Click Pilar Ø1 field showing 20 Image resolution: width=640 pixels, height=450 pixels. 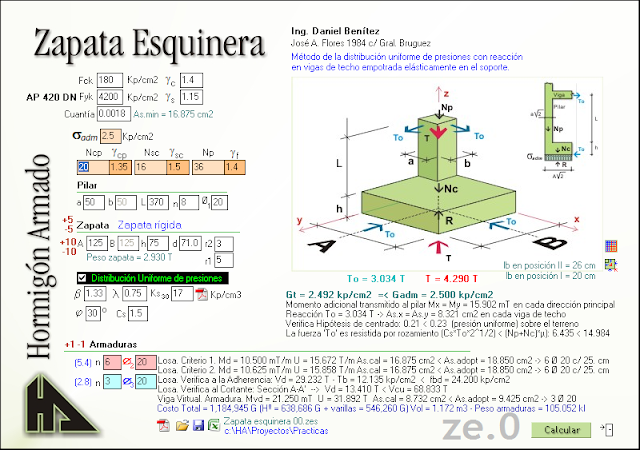point(220,202)
